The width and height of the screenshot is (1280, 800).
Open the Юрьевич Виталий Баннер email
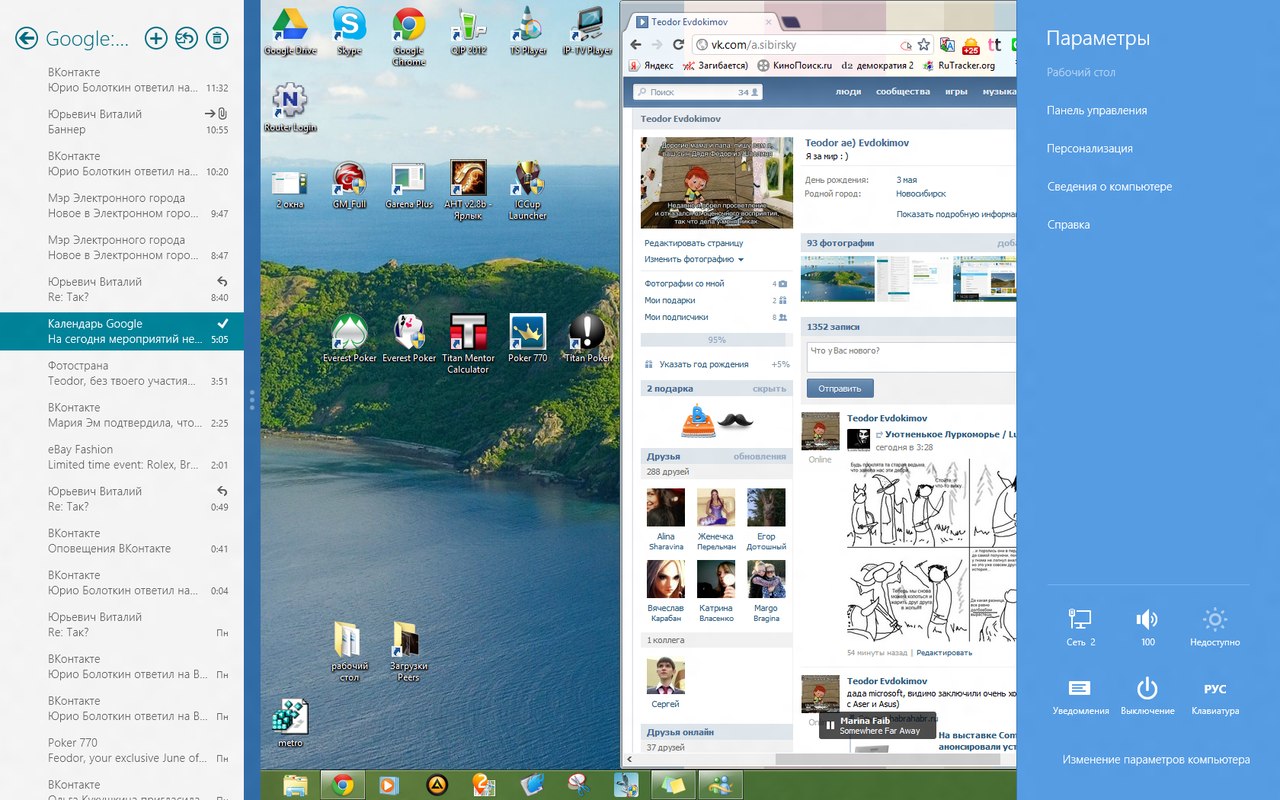pos(122,121)
